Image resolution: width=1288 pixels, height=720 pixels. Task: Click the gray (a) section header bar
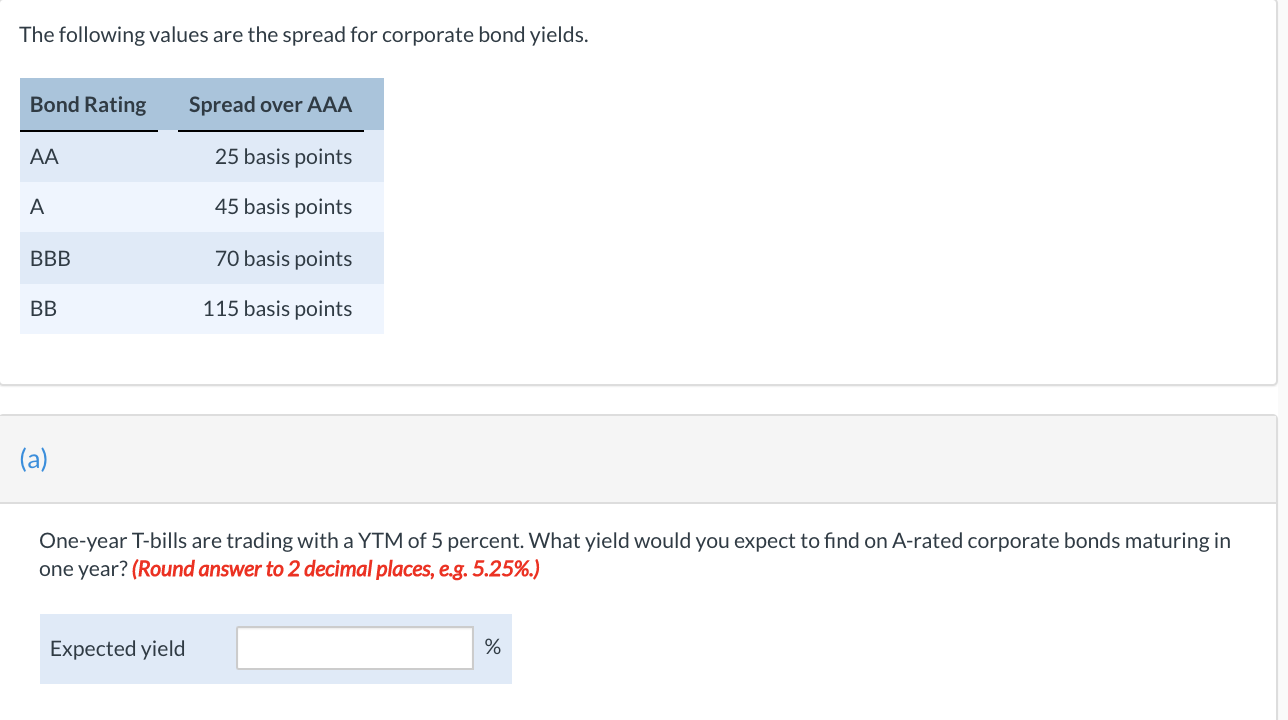point(638,459)
